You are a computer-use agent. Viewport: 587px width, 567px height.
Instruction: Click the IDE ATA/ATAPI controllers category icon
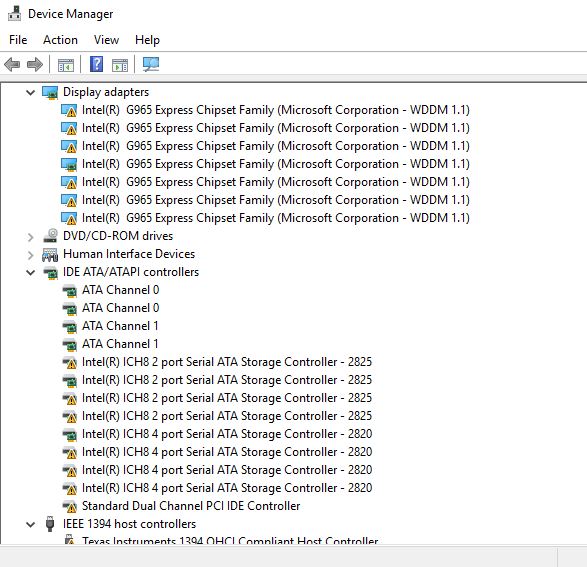(51, 272)
